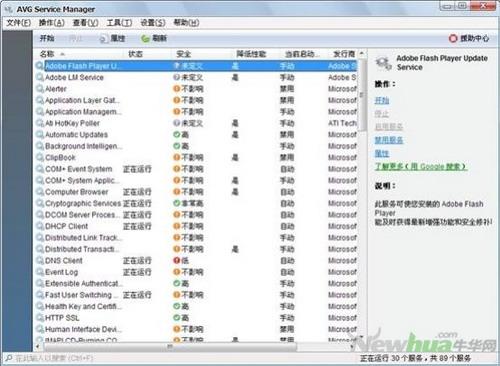Click icon beside COM+ Event System
The width and height of the screenshot is (500, 366).
coord(40,169)
